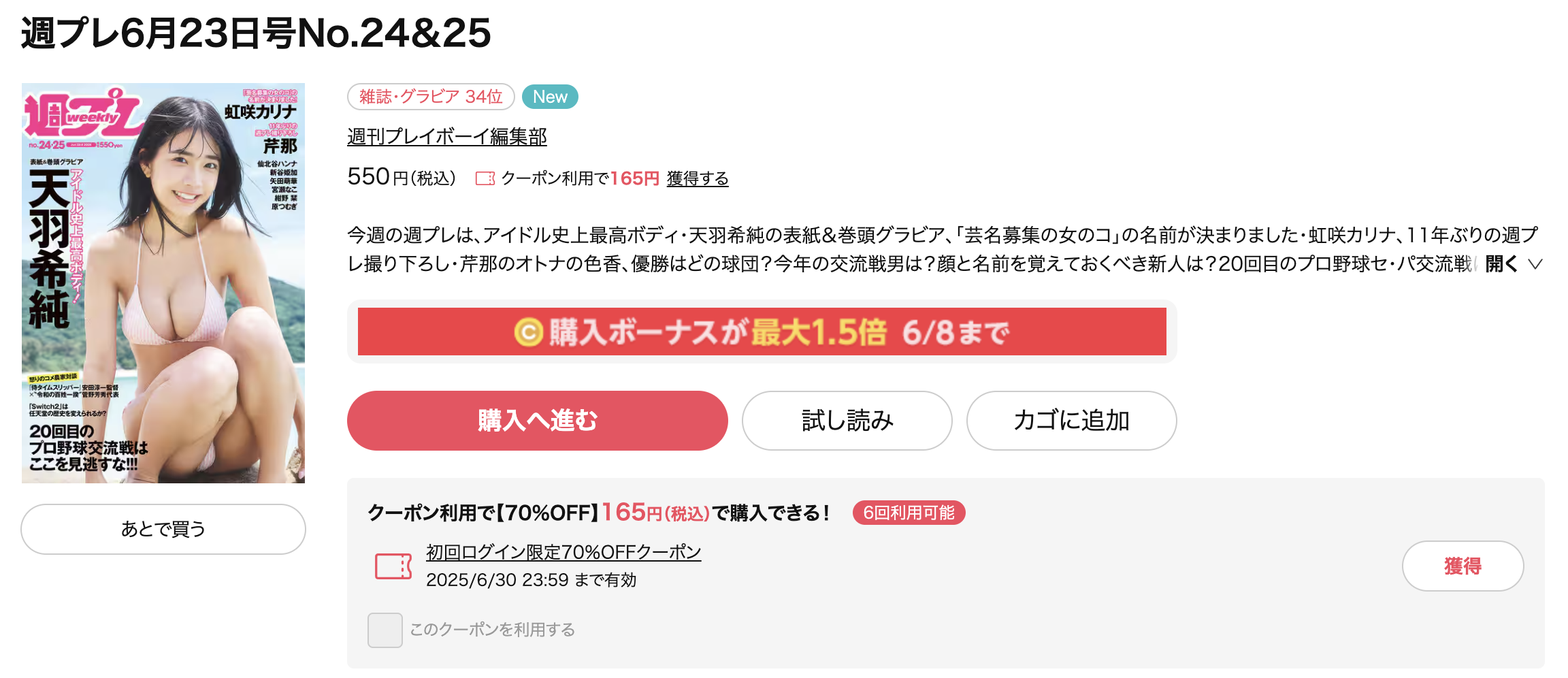Click the 6回利用可能 badge
This screenshot has width=1568, height=678.
click(909, 513)
